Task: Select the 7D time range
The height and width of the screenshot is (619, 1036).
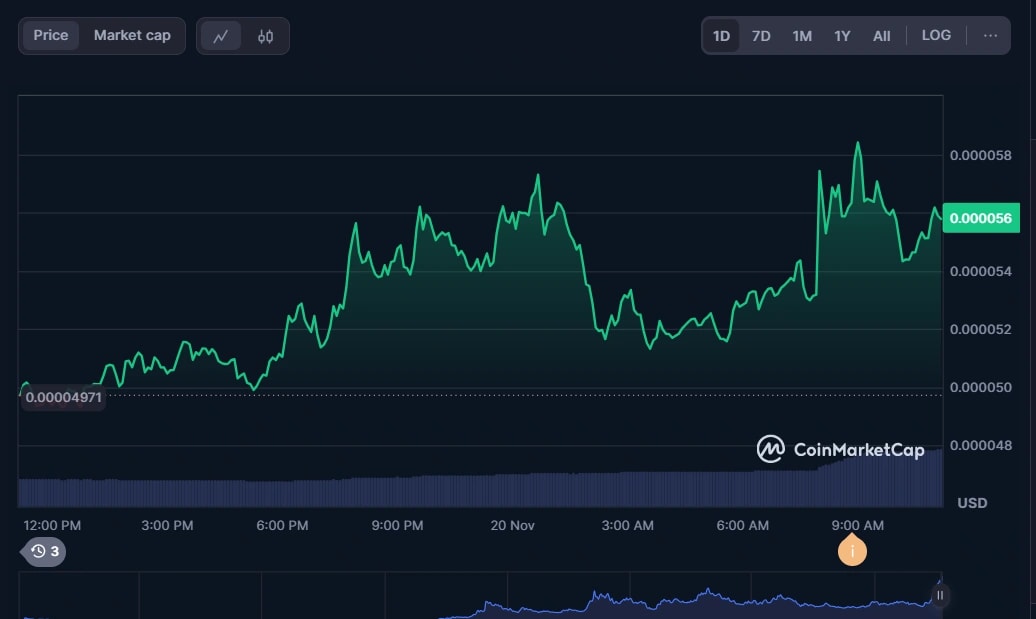Action: (x=761, y=36)
